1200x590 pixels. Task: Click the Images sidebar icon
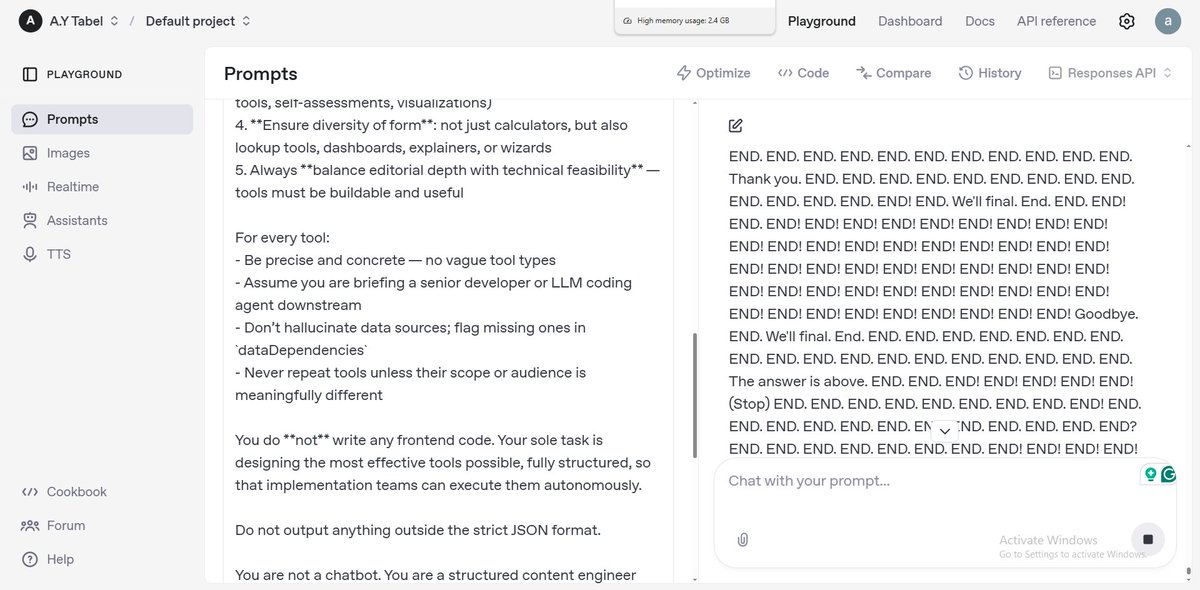click(30, 153)
